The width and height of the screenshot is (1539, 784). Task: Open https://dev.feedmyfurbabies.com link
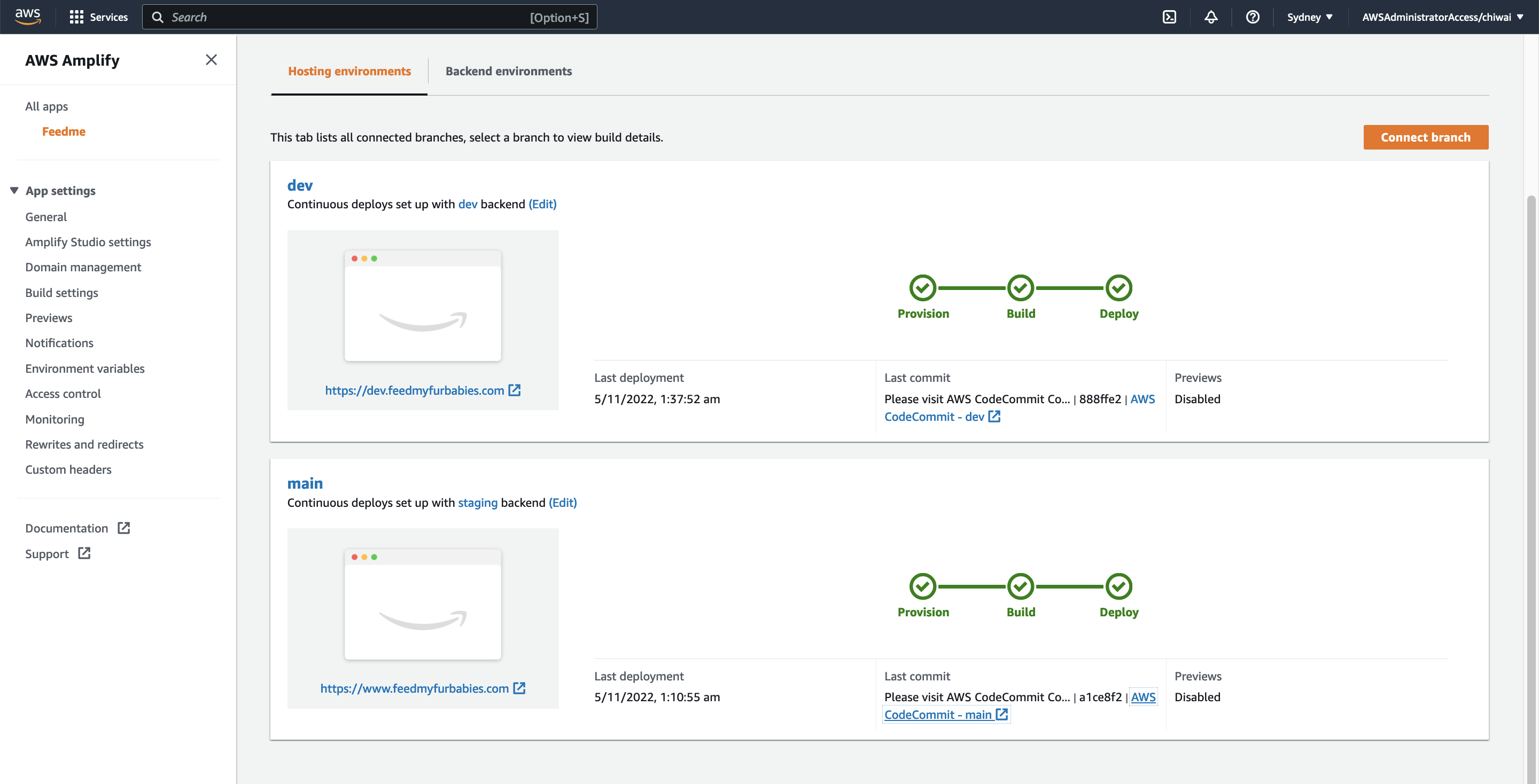click(415, 390)
